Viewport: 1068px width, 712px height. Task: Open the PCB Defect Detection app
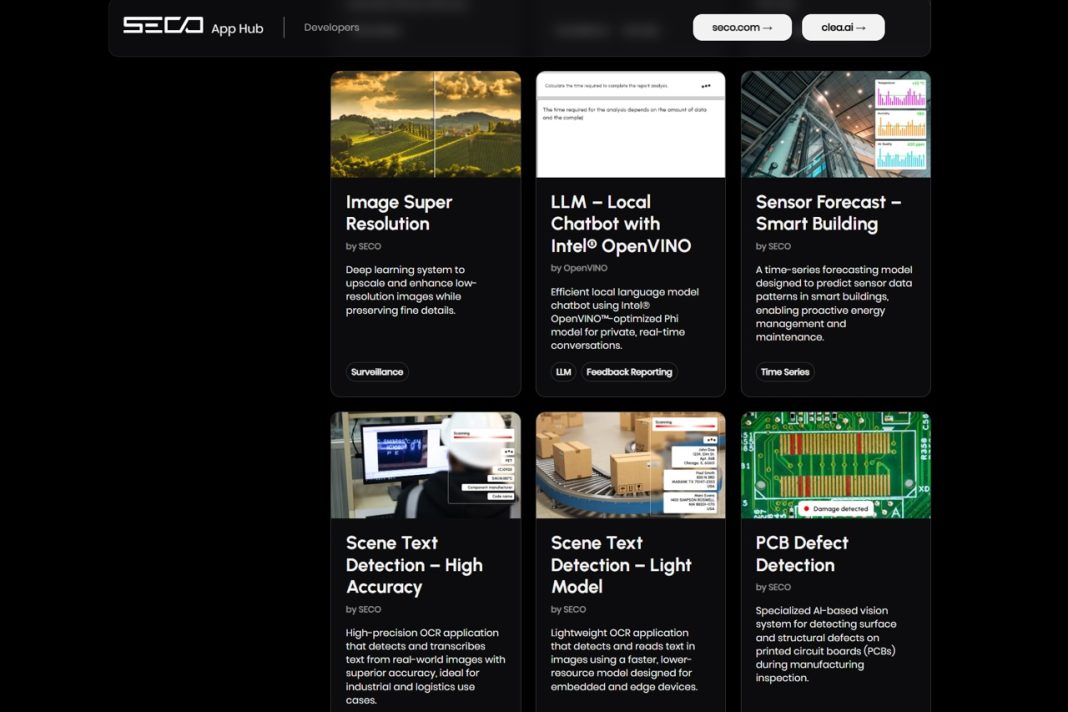tap(801, 554)
